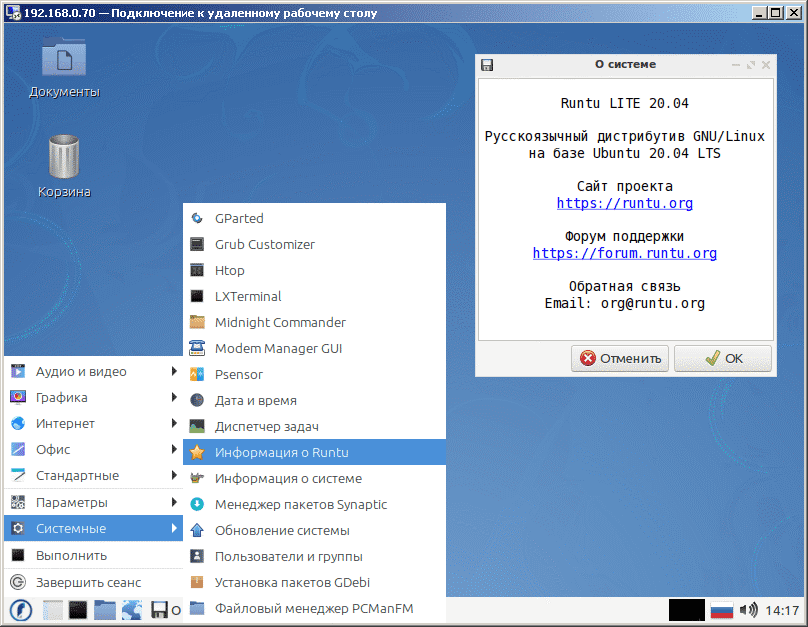Click the Обновление системы arrow icon

click(197, 531)
